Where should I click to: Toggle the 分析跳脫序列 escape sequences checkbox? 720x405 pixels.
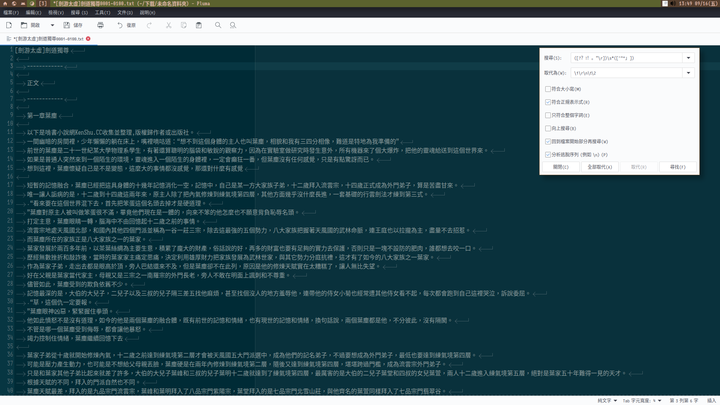pos(548,155)
